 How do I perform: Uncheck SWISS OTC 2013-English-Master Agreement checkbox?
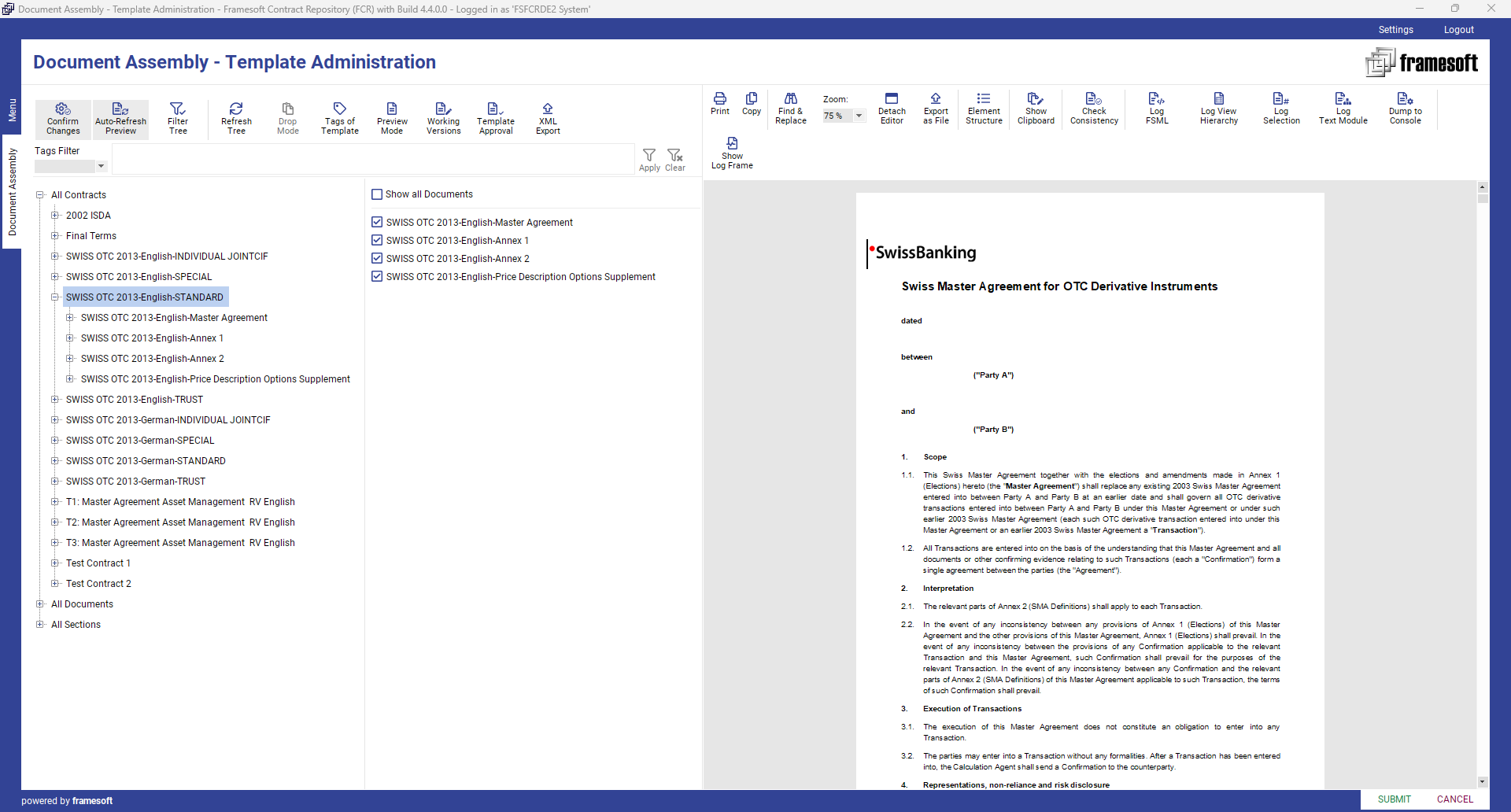pos(377,223)
